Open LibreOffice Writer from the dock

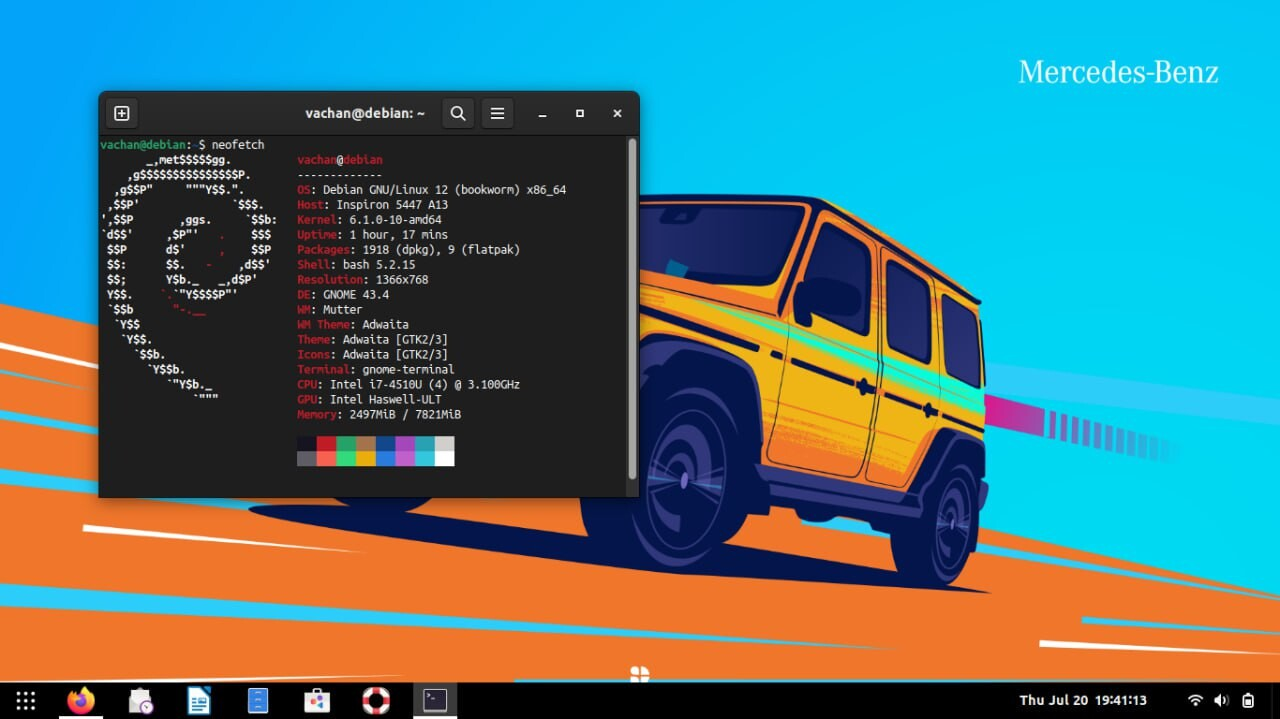pyautogui.click(x=199, y=701)
